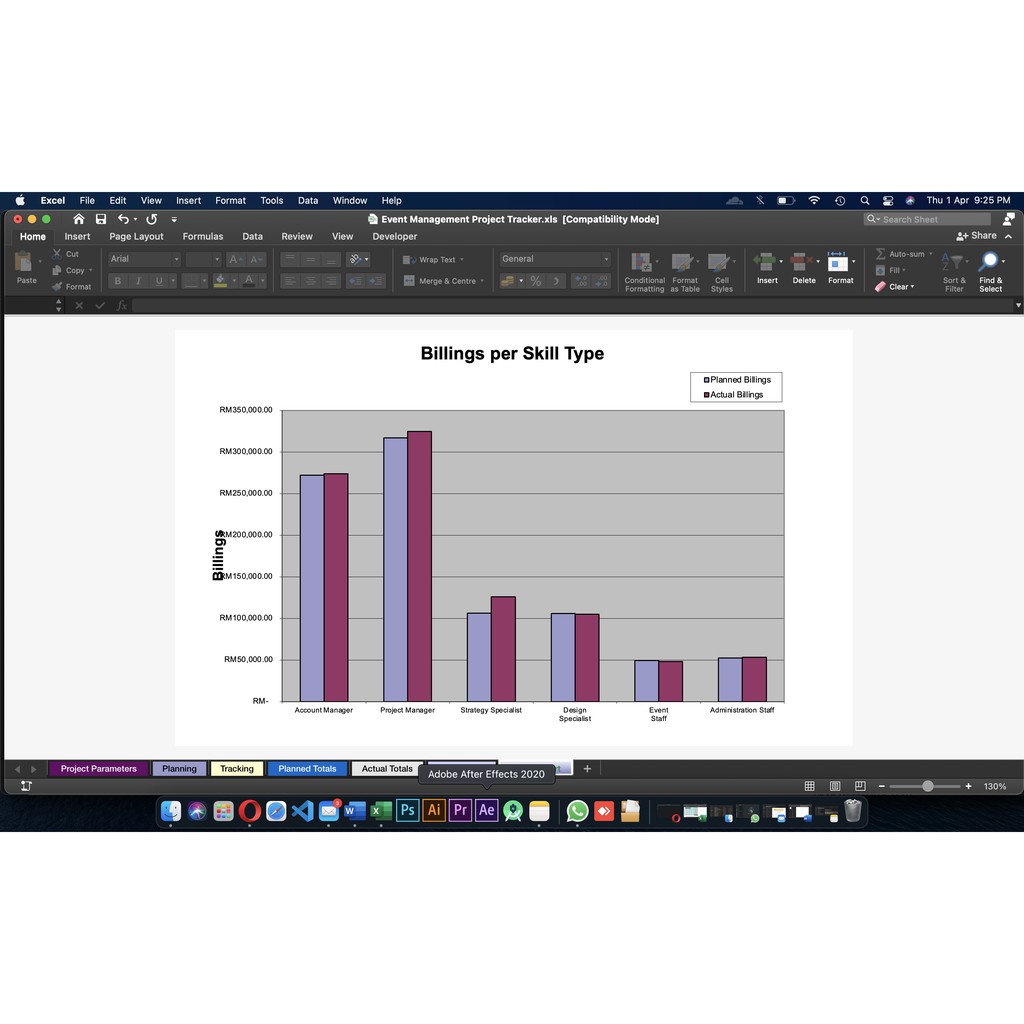This screenshot has width=1024, height=1024.
Task: Toggle Align Left
Action: [x=290, y=281]
